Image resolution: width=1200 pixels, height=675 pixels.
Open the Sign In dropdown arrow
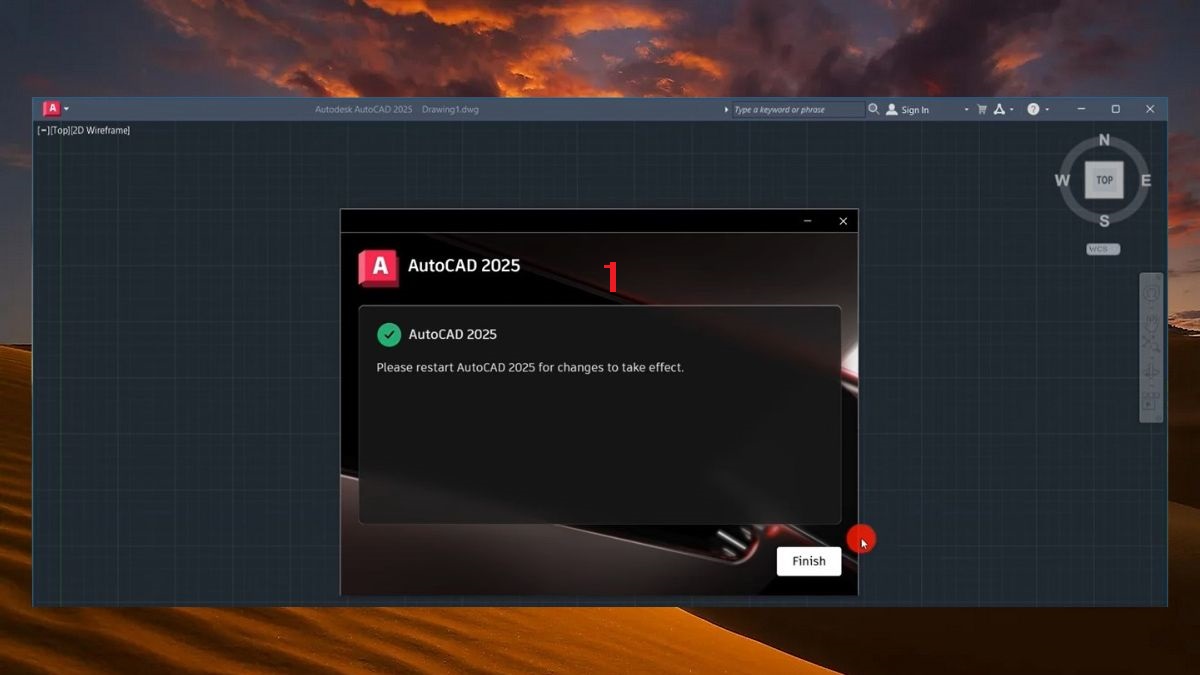click(x=966, y=110)
